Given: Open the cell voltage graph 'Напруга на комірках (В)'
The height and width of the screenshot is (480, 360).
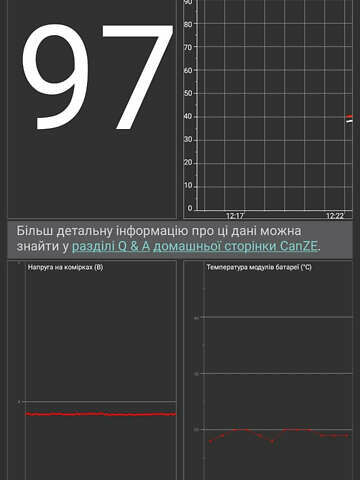Looking at the screenshot, I should [x=92, y=370].
